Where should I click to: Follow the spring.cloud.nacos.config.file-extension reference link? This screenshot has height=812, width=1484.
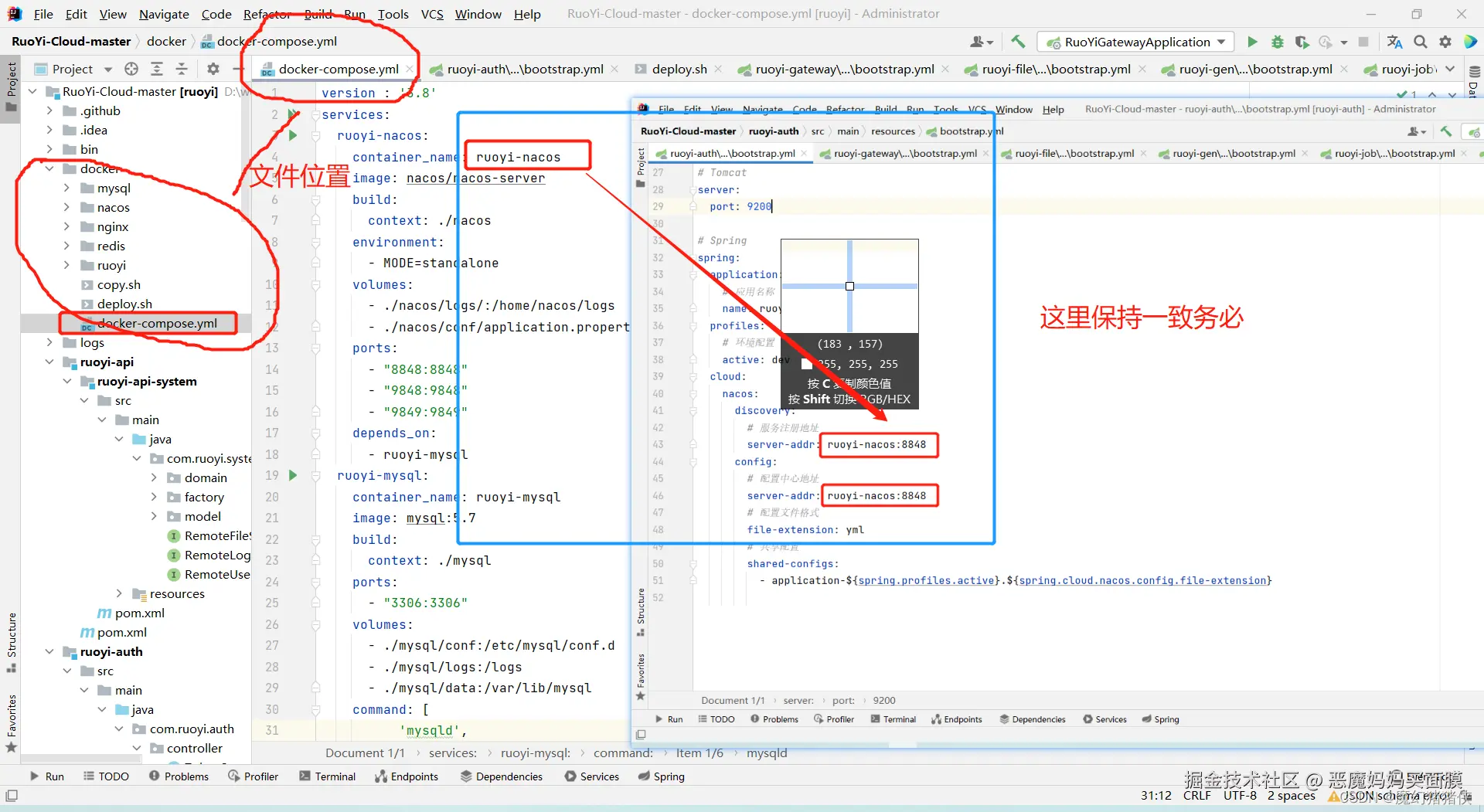coord(1142,580)
